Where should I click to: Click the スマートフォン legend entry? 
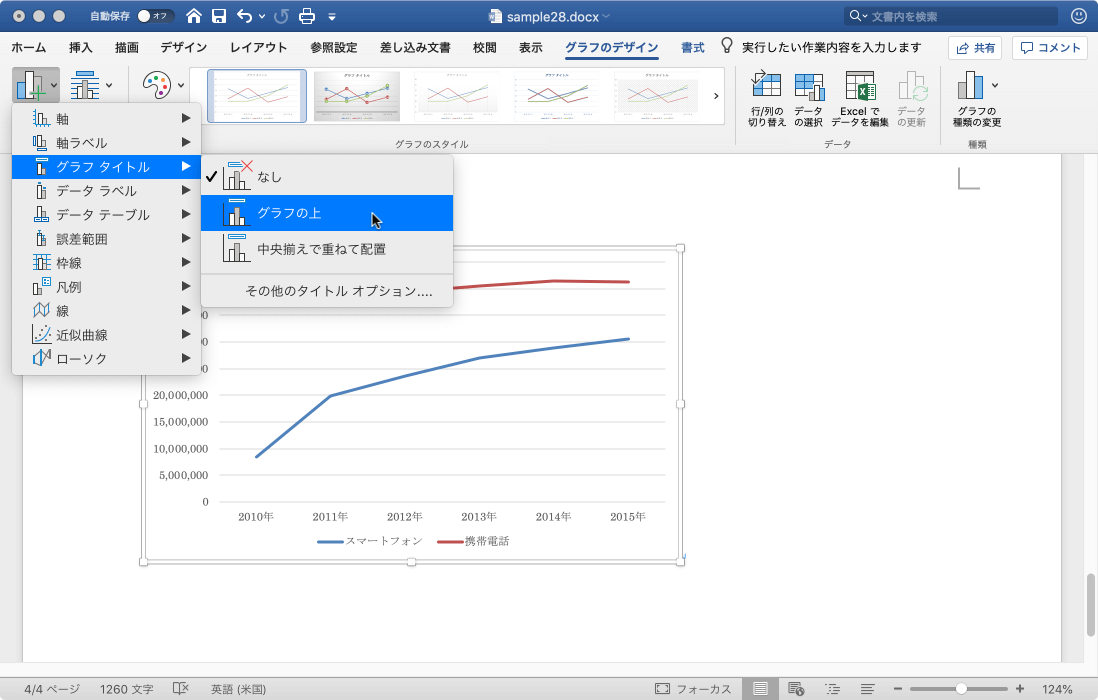(x=370, y=541)
